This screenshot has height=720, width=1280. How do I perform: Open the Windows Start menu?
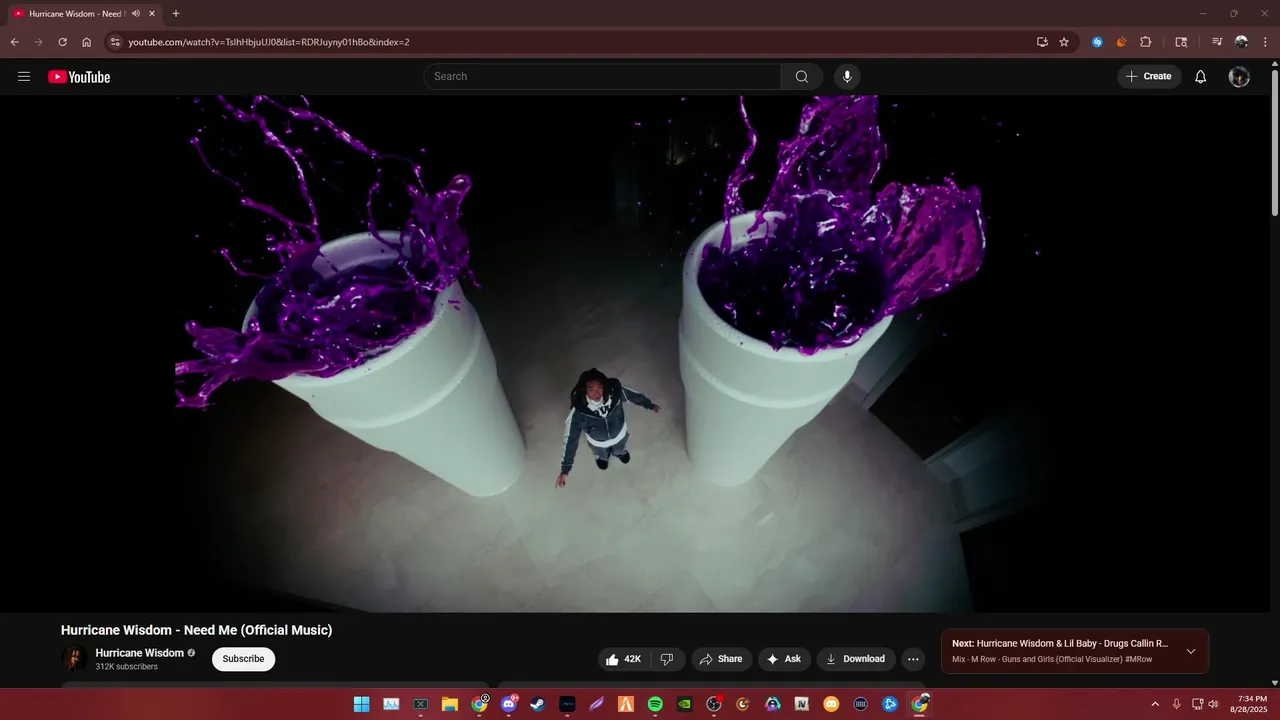[x=361, y=704]
